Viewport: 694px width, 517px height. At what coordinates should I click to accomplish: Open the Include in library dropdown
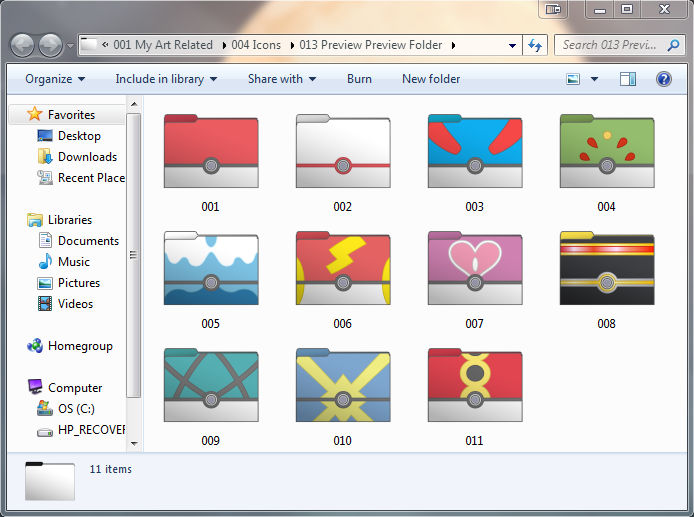(x=166, y=79)
